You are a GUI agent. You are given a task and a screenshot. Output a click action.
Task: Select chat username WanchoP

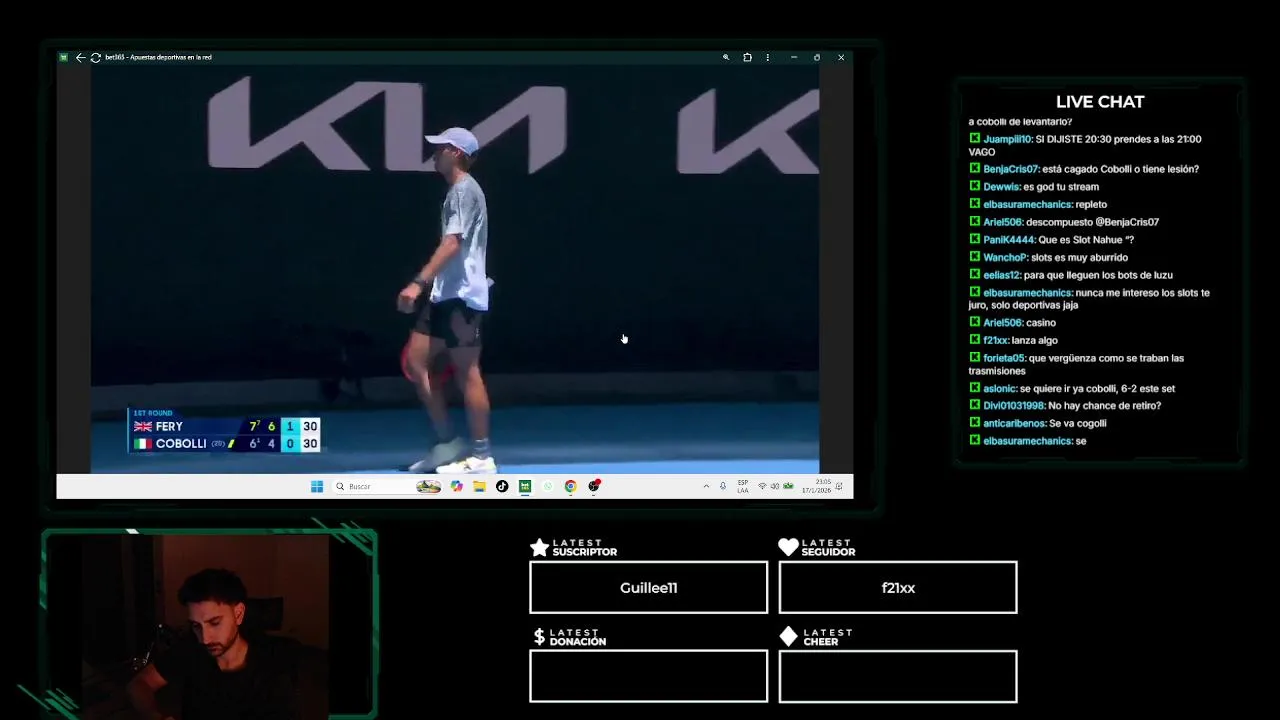coord(1005,257)
